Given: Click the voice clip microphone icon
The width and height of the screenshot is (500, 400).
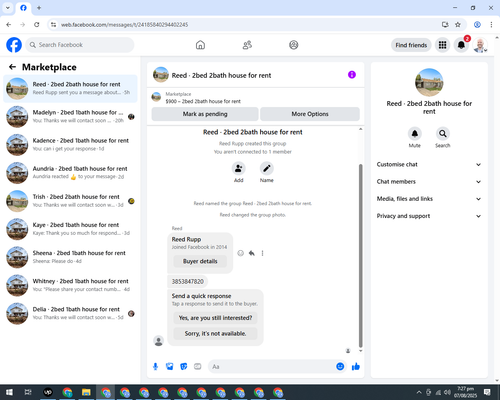Looking at the screenshot, I should click(155, 367).
